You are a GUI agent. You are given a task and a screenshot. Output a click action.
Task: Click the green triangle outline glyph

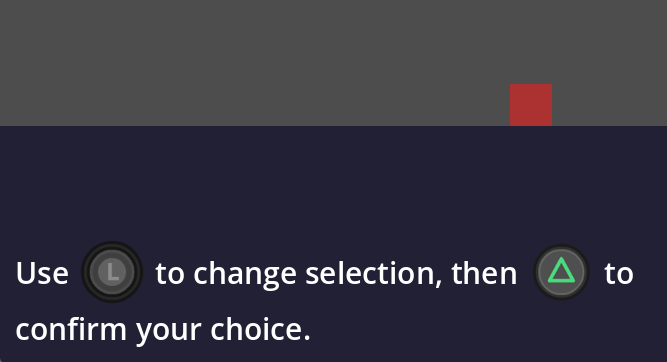pos(561,271)
